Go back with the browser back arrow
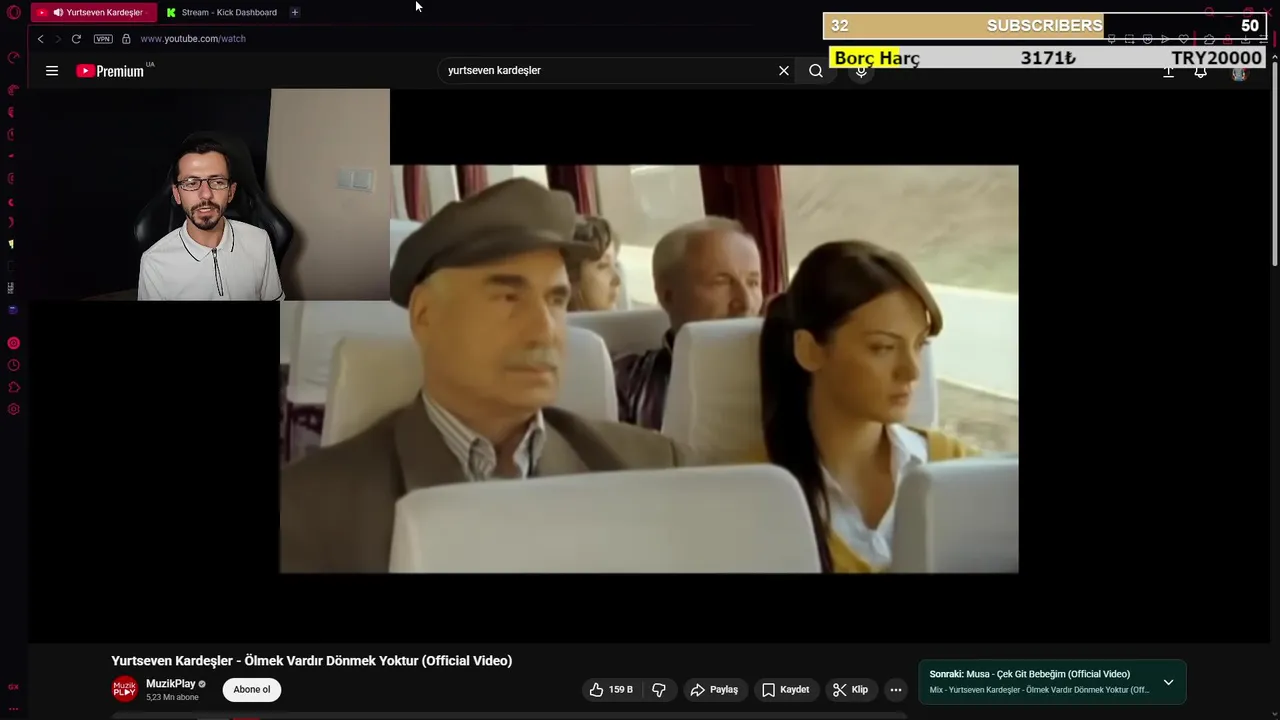 pos(40,39)
